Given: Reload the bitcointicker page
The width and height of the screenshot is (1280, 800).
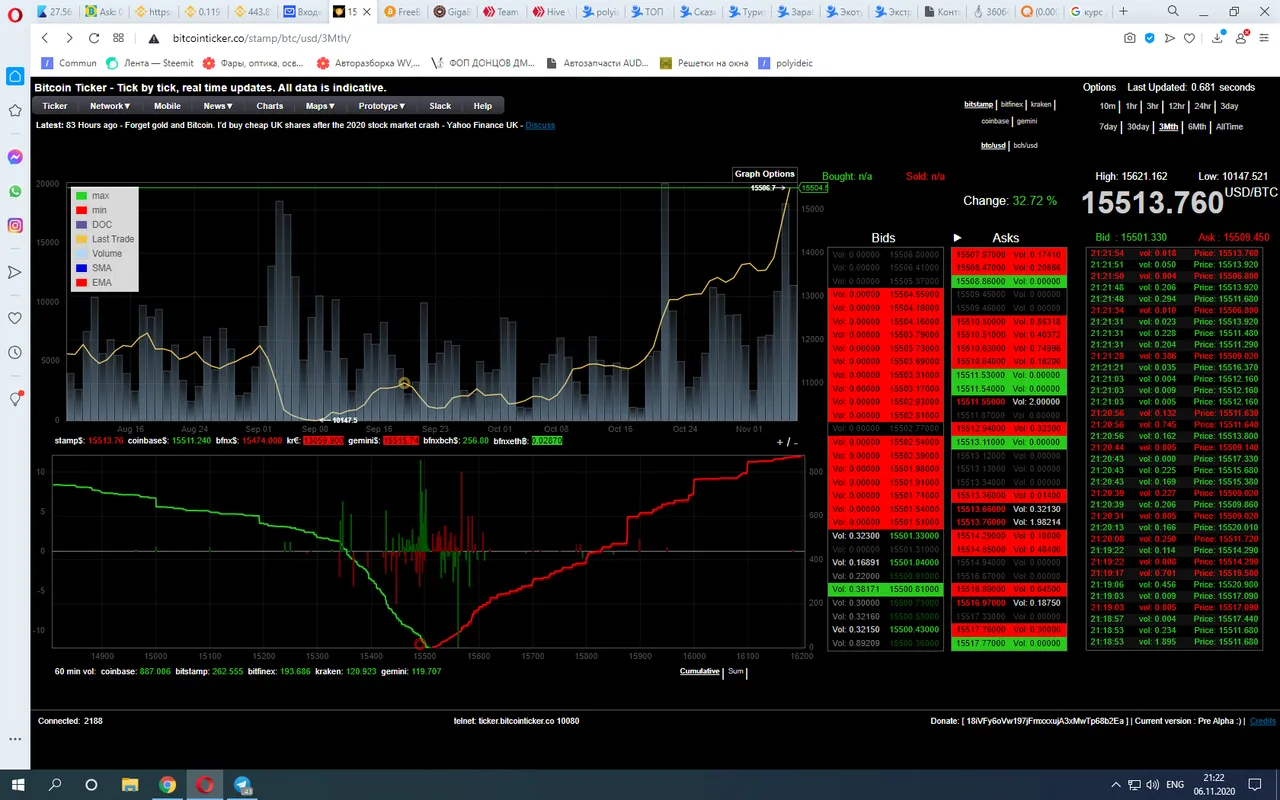Looking at the screenshot, I should tap(94, 38).
